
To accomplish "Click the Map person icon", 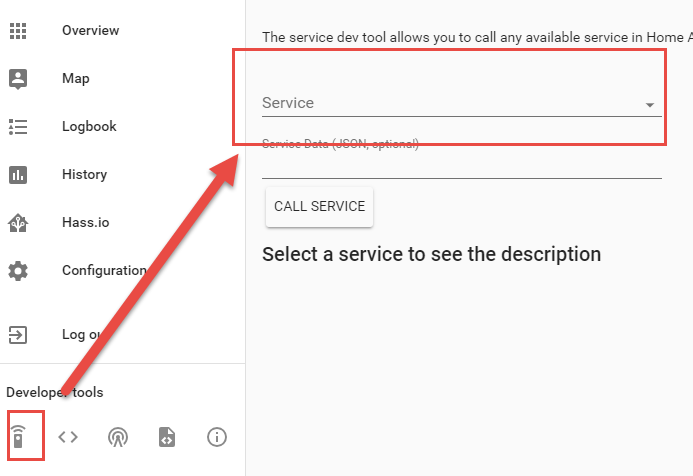I will (18, 79).
